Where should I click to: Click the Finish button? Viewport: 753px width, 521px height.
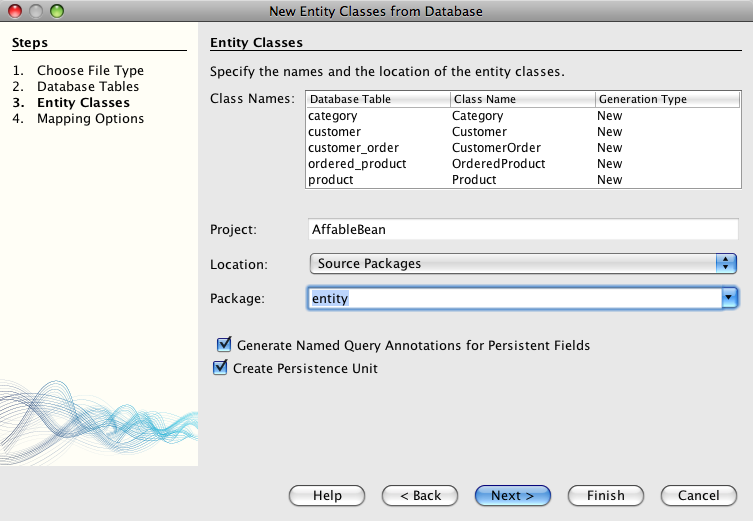pyautogui.click(x=605, y=495)
